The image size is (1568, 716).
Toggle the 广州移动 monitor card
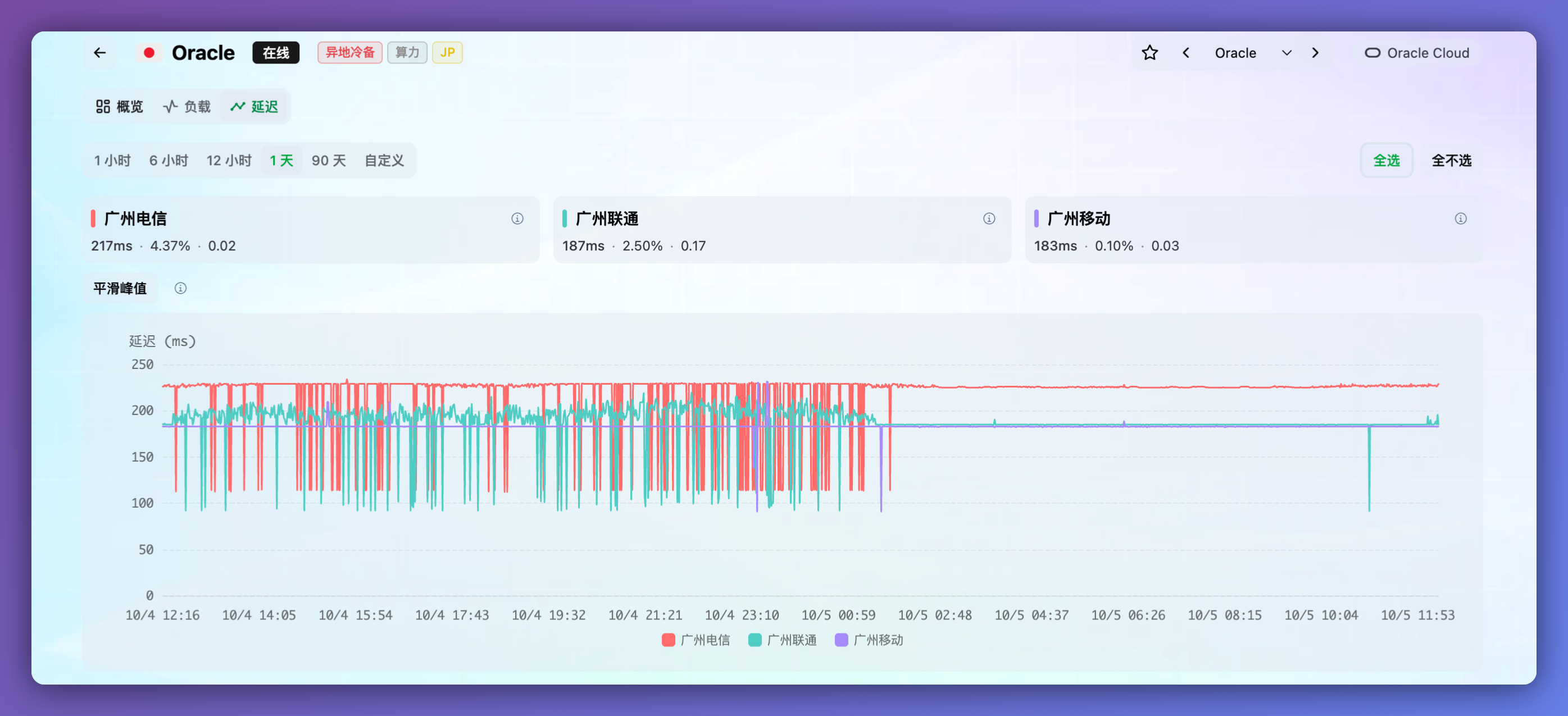tap(1254, 230)
